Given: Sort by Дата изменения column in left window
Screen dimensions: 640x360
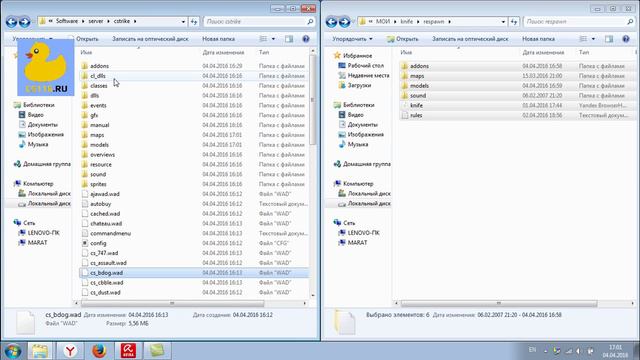Looking at the screenshot, I should coord(223,53).
